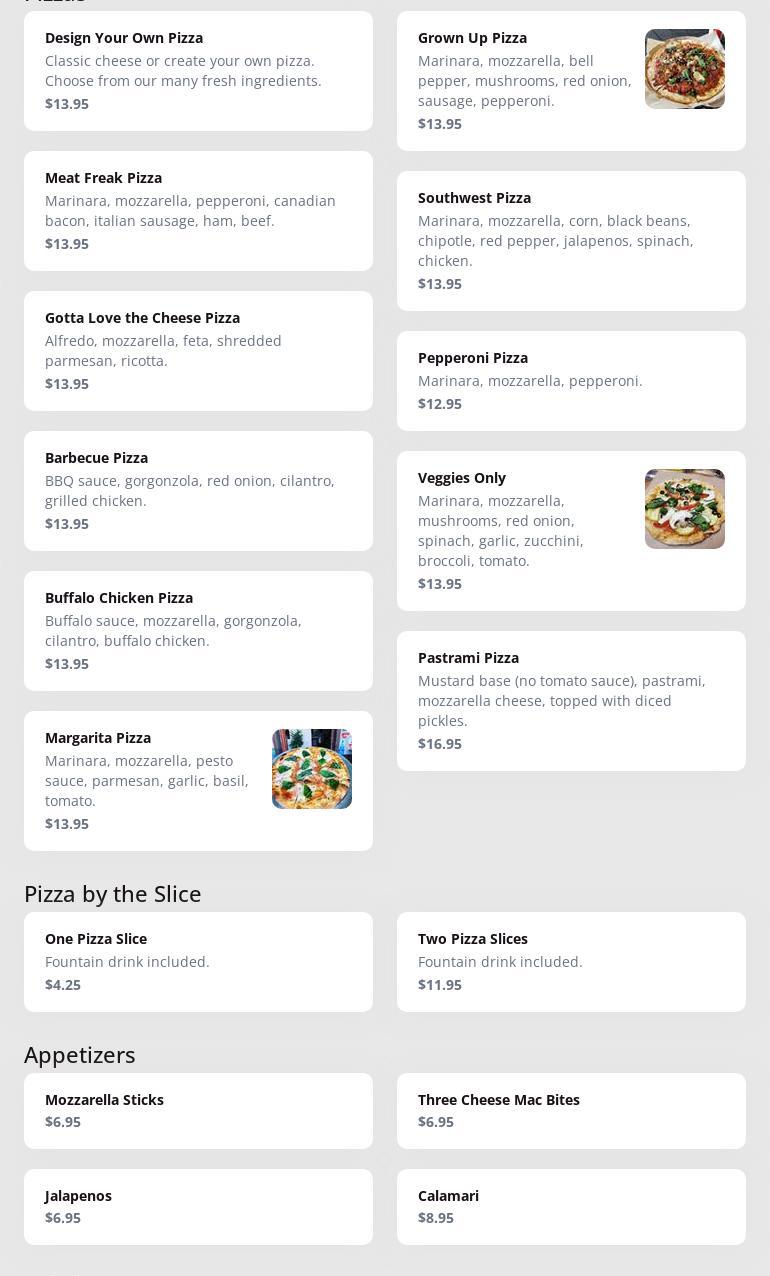Add One Pizza Slice option
The width and height of the screenshot is (770, 1276).
pyautogui.click(x=198, y=962)
